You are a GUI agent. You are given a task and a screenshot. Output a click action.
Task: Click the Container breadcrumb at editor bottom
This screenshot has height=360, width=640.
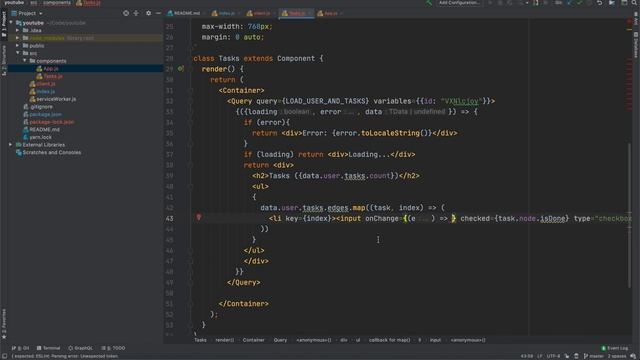tap(253, 340)
